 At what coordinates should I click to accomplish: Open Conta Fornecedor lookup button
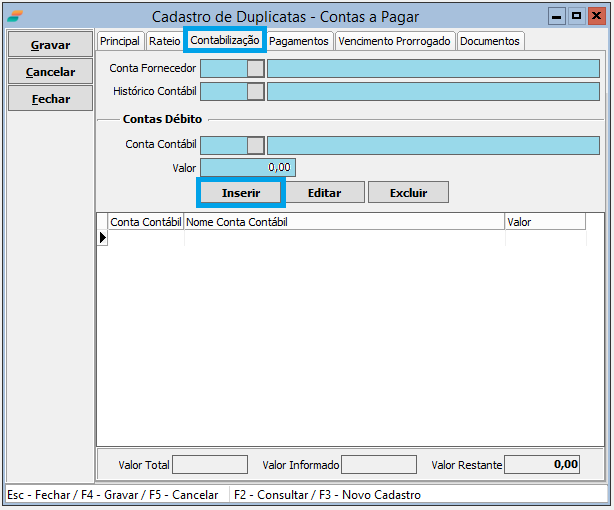pos(256,68)
